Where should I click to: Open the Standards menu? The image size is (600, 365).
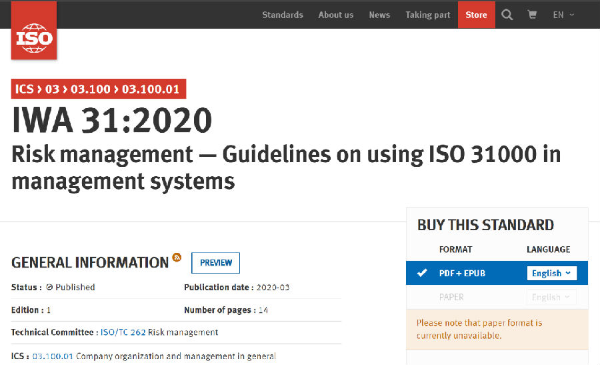click(282, 15)
